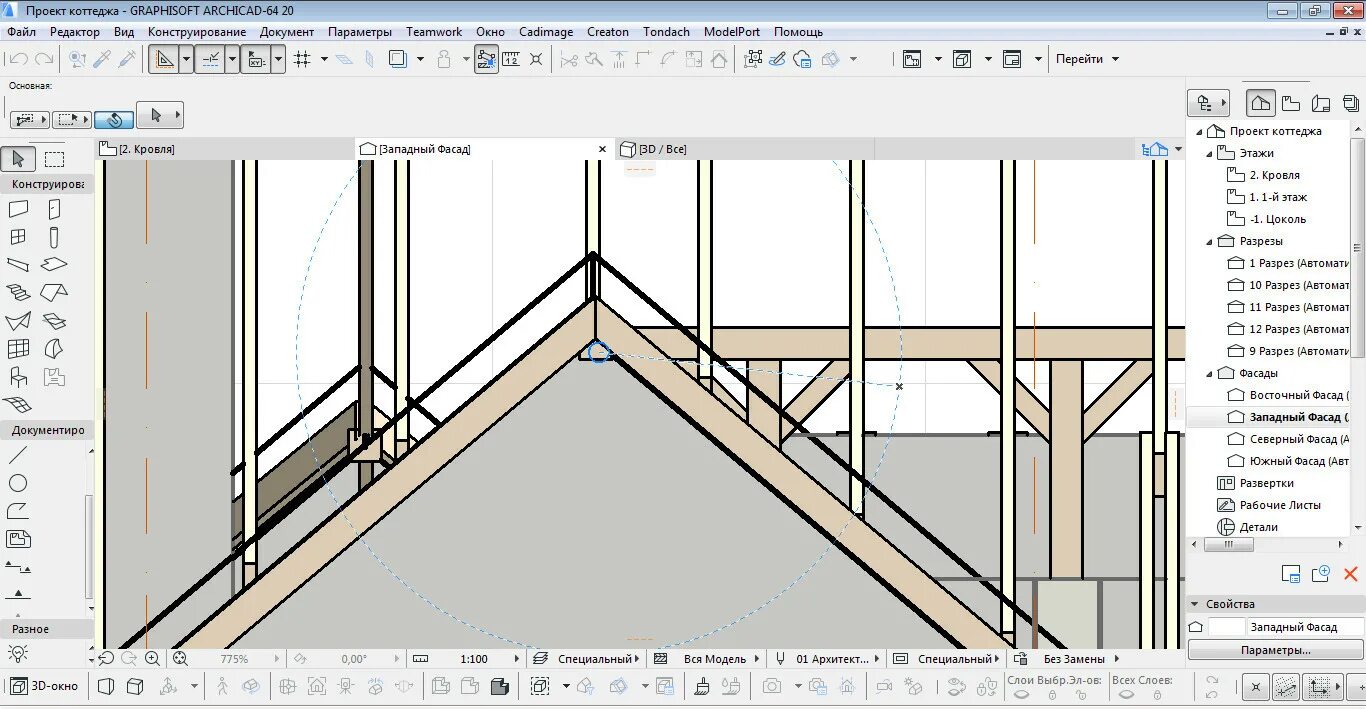
Task: Click the zoom-in magnifier in status bar
Action: [152, 658]
